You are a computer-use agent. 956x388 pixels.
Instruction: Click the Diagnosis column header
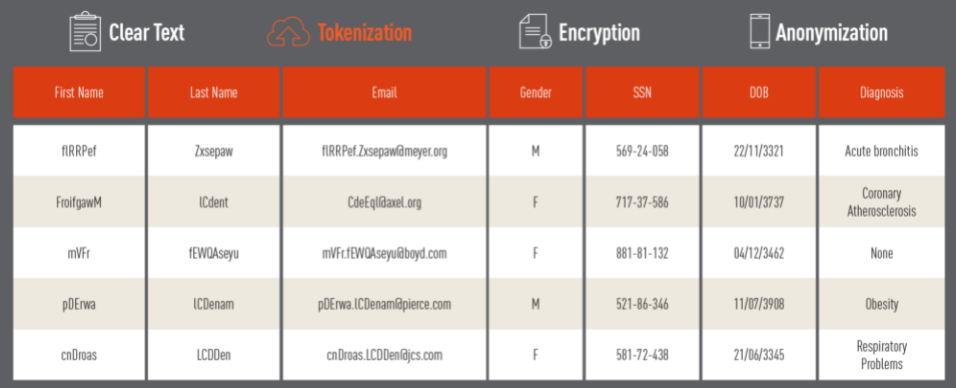click(x=882, y=92)
